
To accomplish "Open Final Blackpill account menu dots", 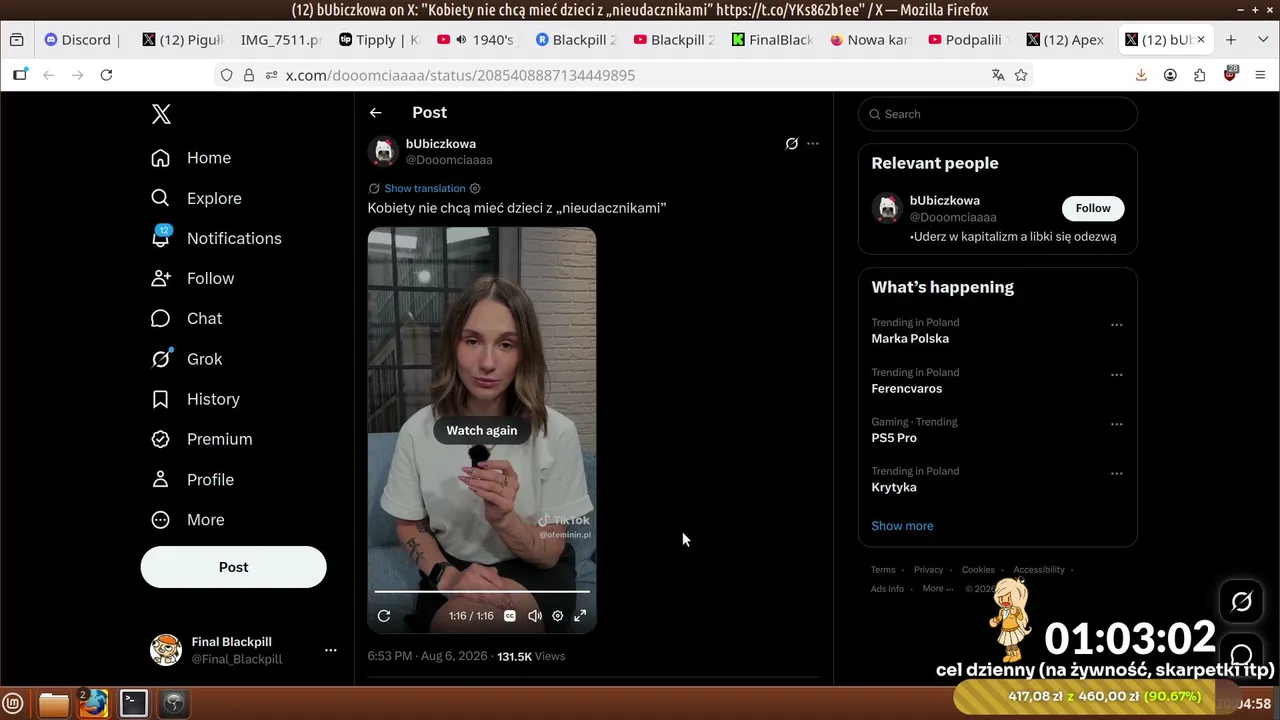I will click(x=331, y=650).
